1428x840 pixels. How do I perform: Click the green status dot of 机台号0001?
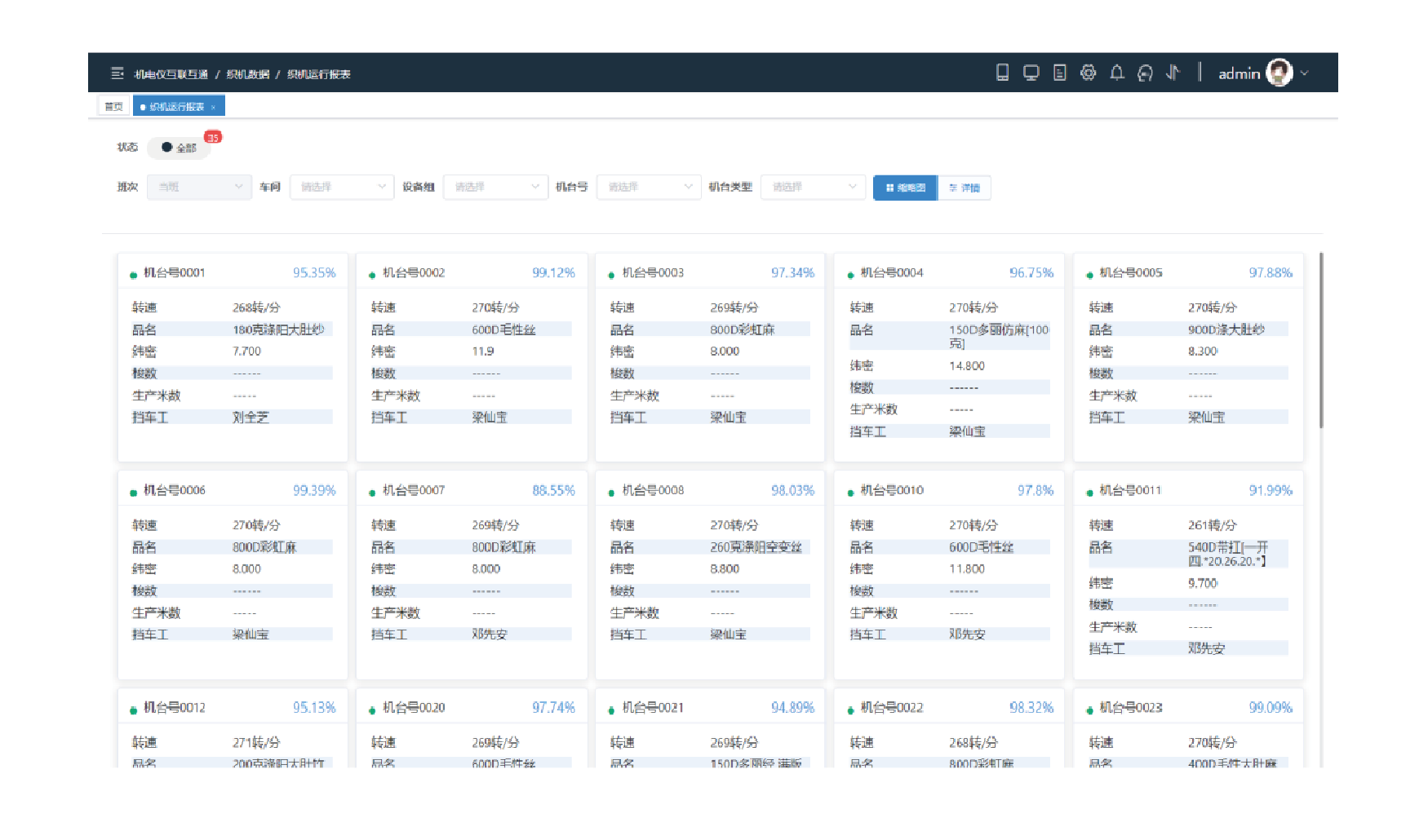click(133, 275)
